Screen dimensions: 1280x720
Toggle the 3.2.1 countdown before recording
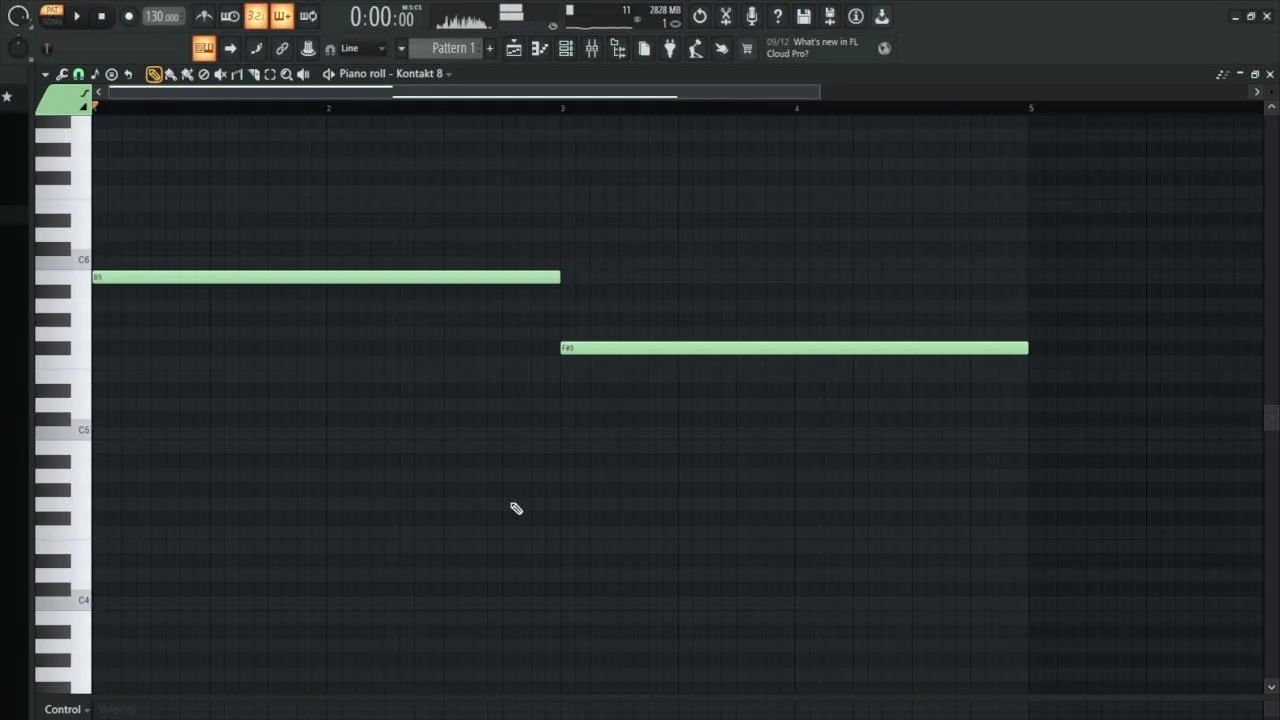[x=256, y=16]
